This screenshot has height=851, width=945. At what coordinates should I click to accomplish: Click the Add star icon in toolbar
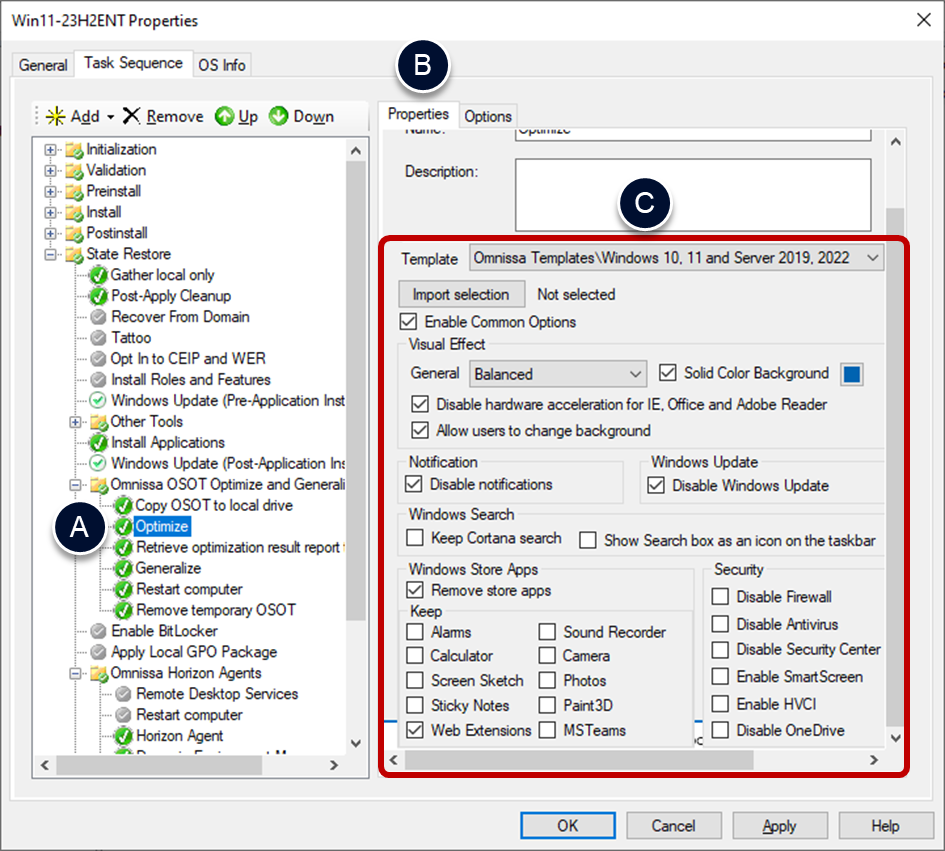[x=55, y=116]
